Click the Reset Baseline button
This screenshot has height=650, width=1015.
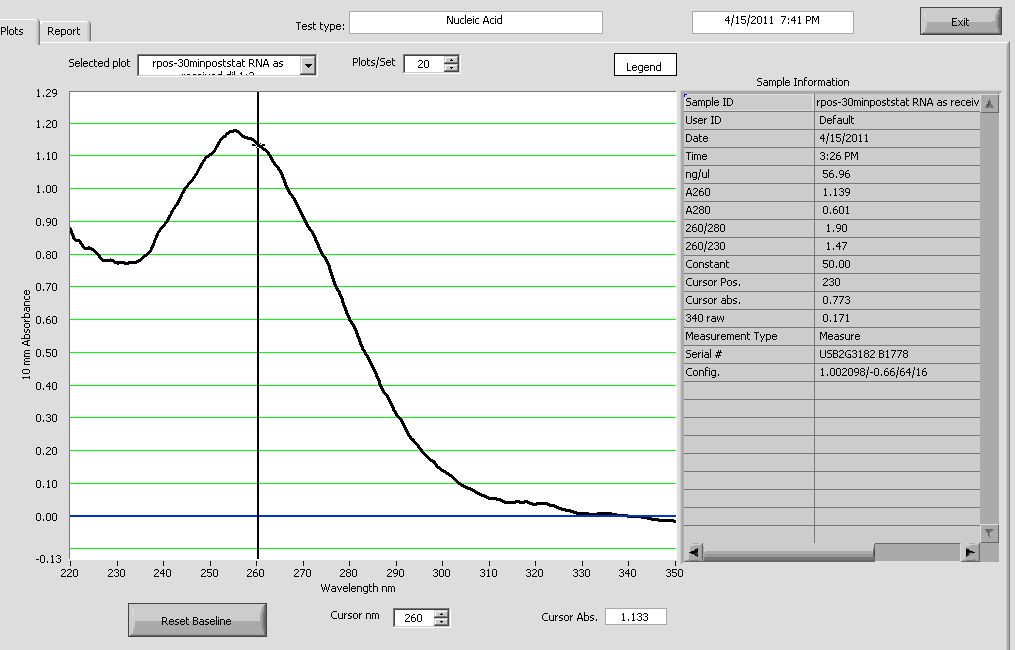[x=196, y=621]
